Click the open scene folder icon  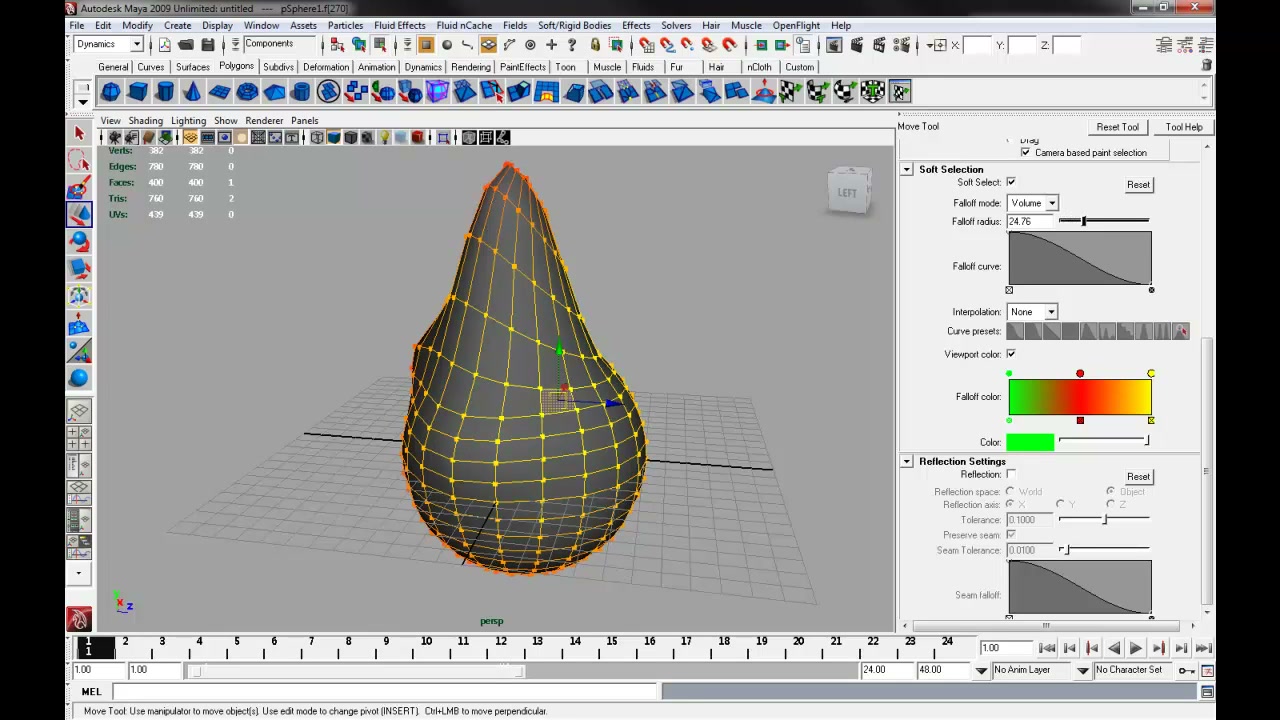tap(186, 45)
